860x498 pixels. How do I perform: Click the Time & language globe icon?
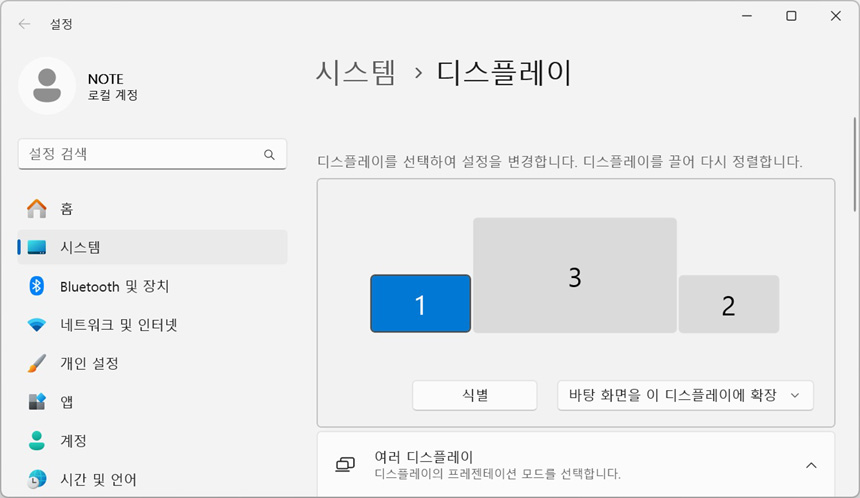(37, 479)
